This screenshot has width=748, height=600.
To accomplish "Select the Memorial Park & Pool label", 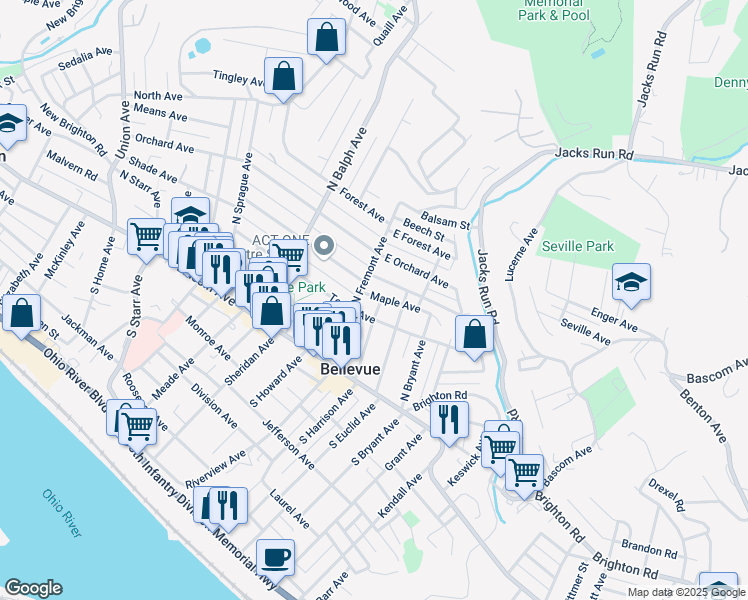I will point(554,10).
